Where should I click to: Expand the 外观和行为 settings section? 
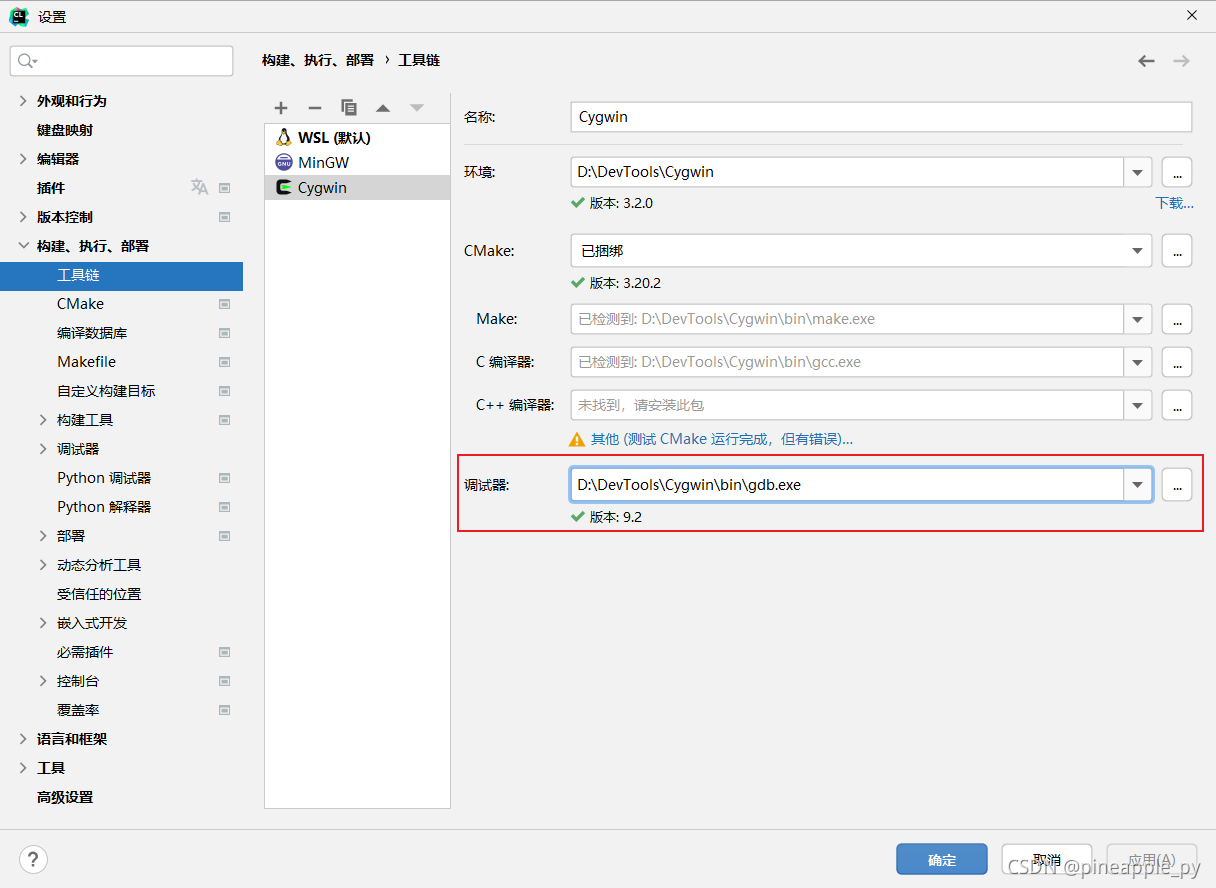coord(23,101)
